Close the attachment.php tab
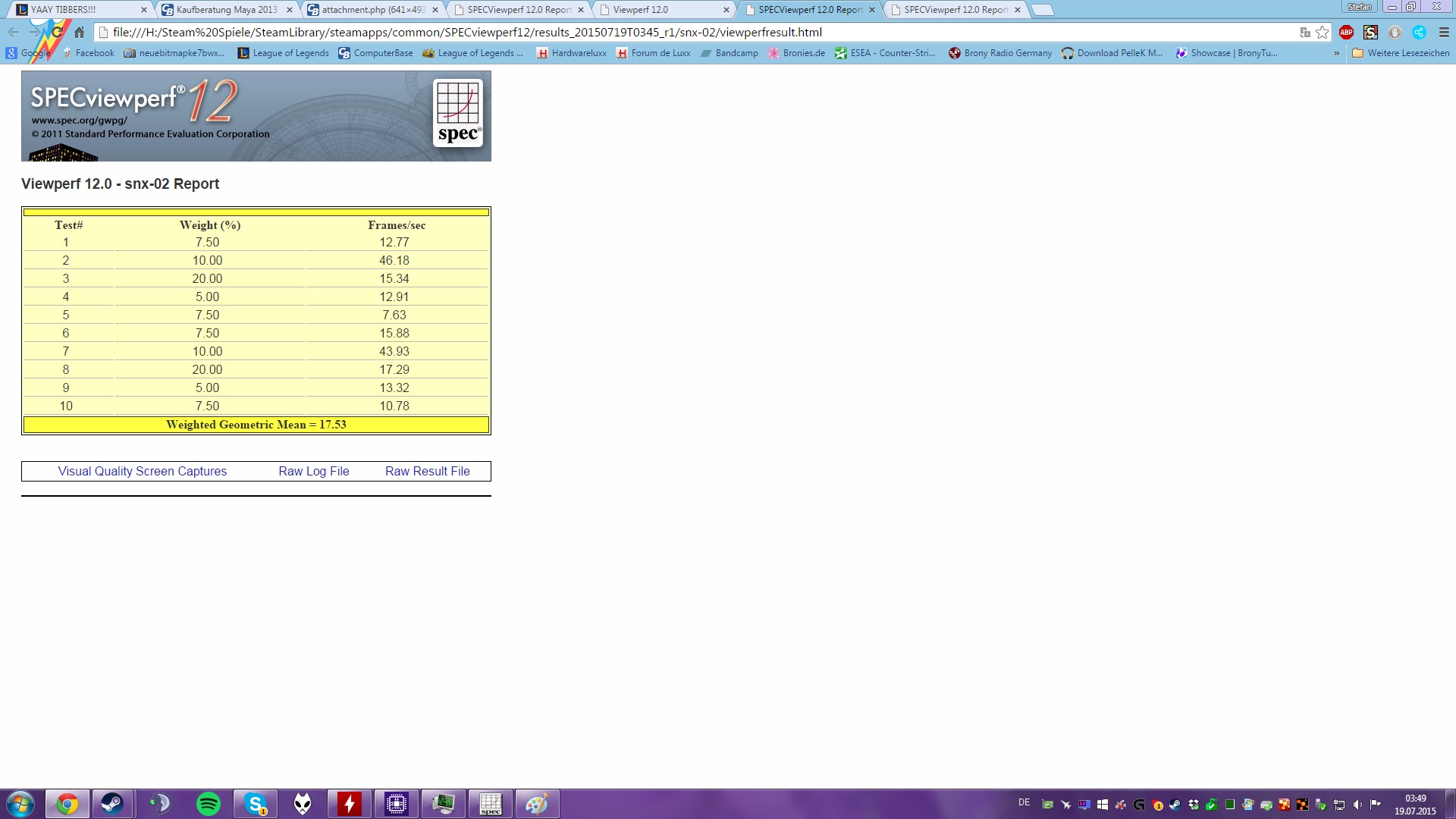The image size is (1456, 819). (435, 10)
